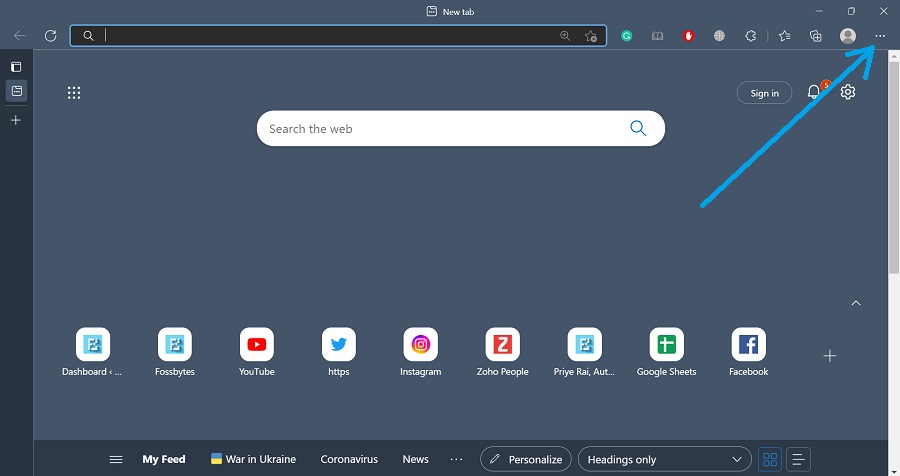The height and width of the screenshot is (476, 900).
Task: Open page settings gear icon
Action: coord(848,92)
